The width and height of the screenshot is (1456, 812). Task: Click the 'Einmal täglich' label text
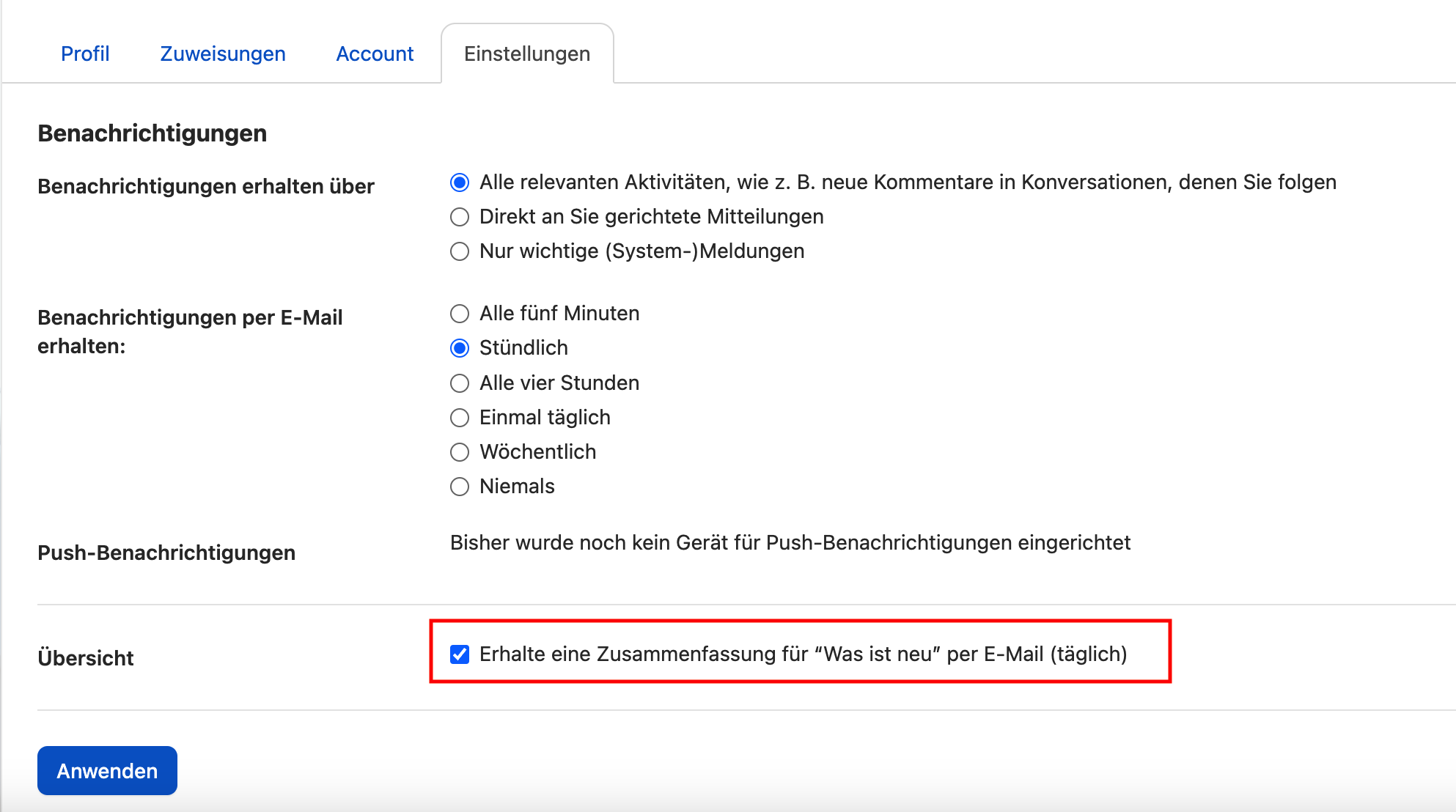545,418
